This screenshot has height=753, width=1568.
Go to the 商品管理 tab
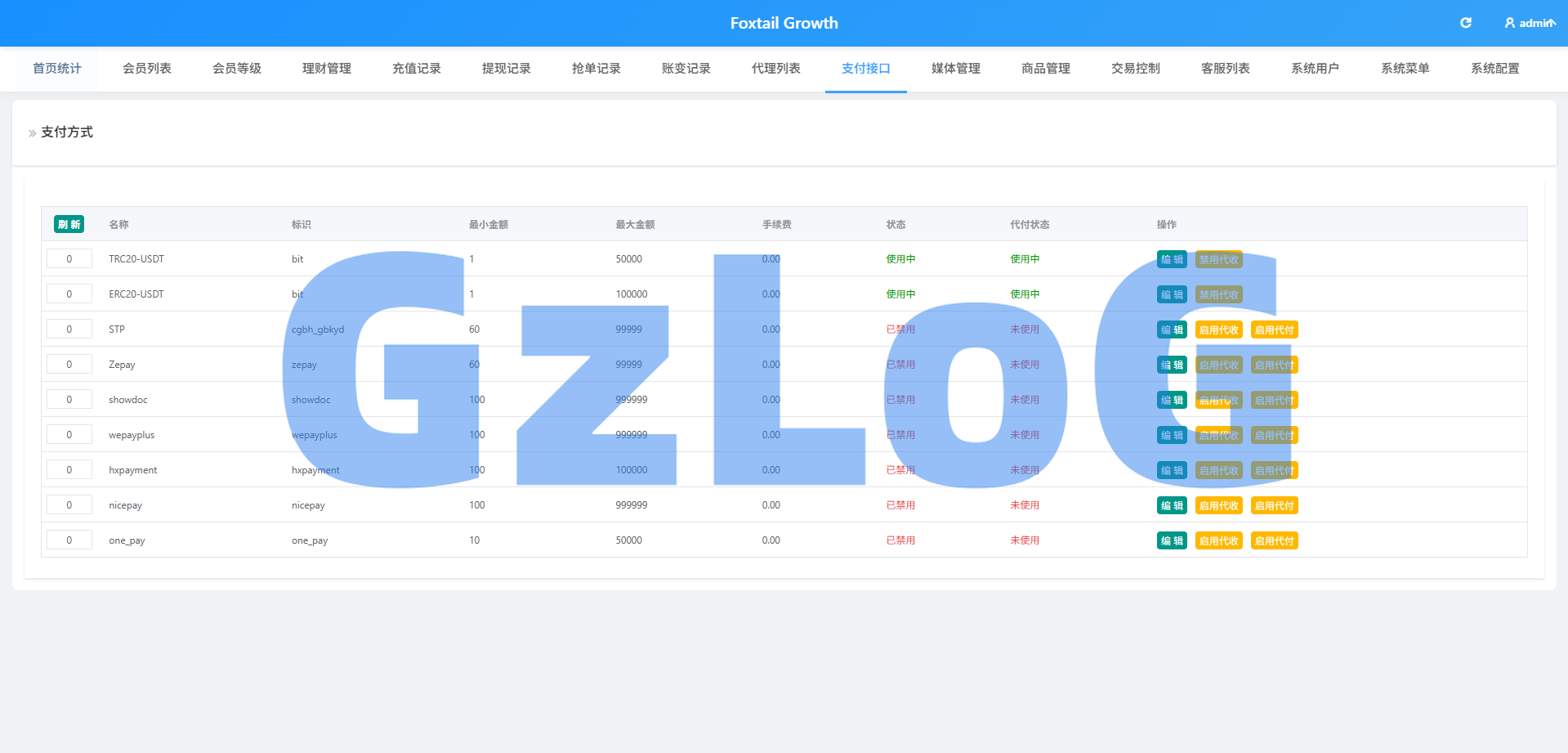point(1046,69)
